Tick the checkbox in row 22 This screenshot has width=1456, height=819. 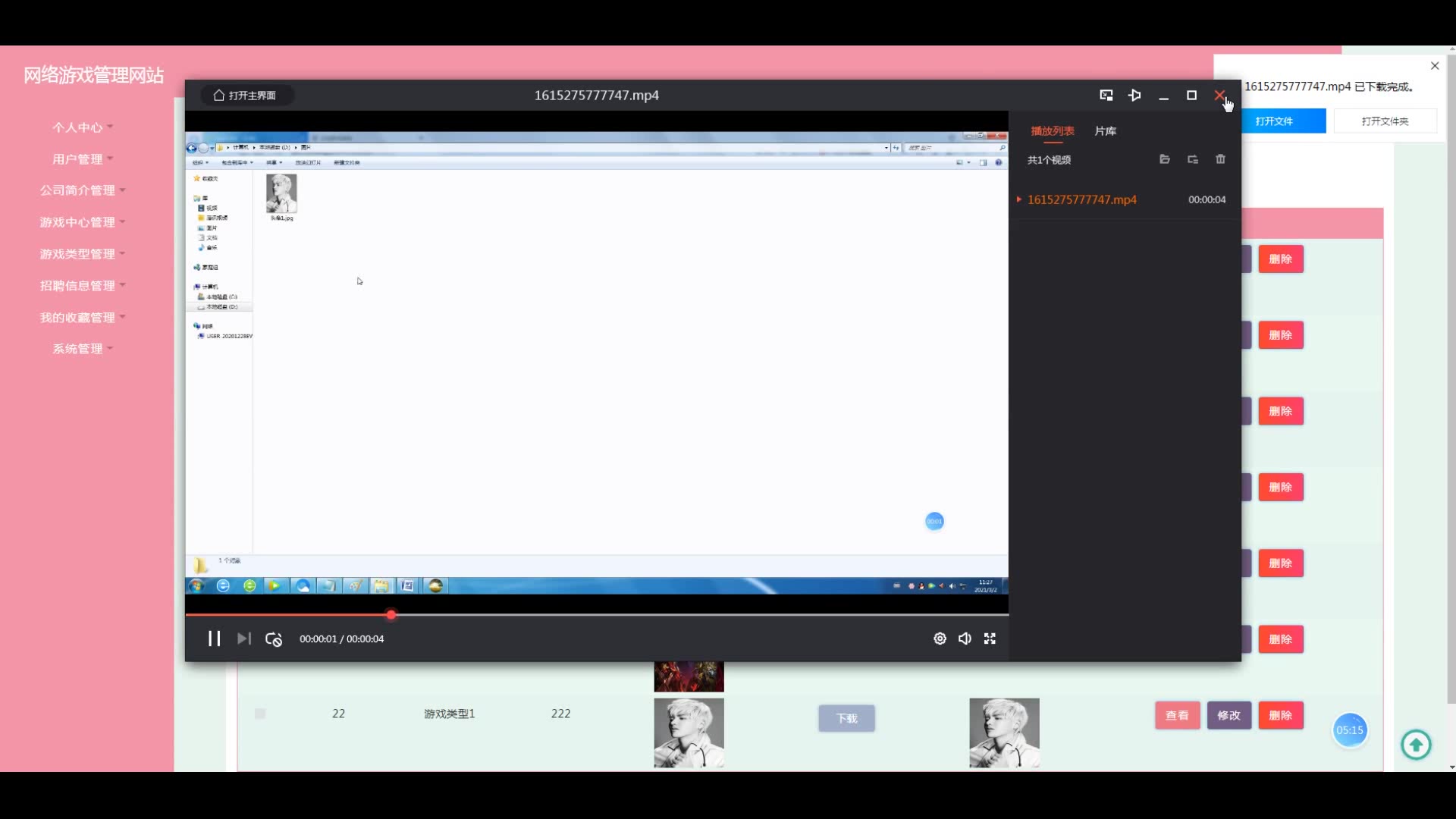(x=260, y=714)
